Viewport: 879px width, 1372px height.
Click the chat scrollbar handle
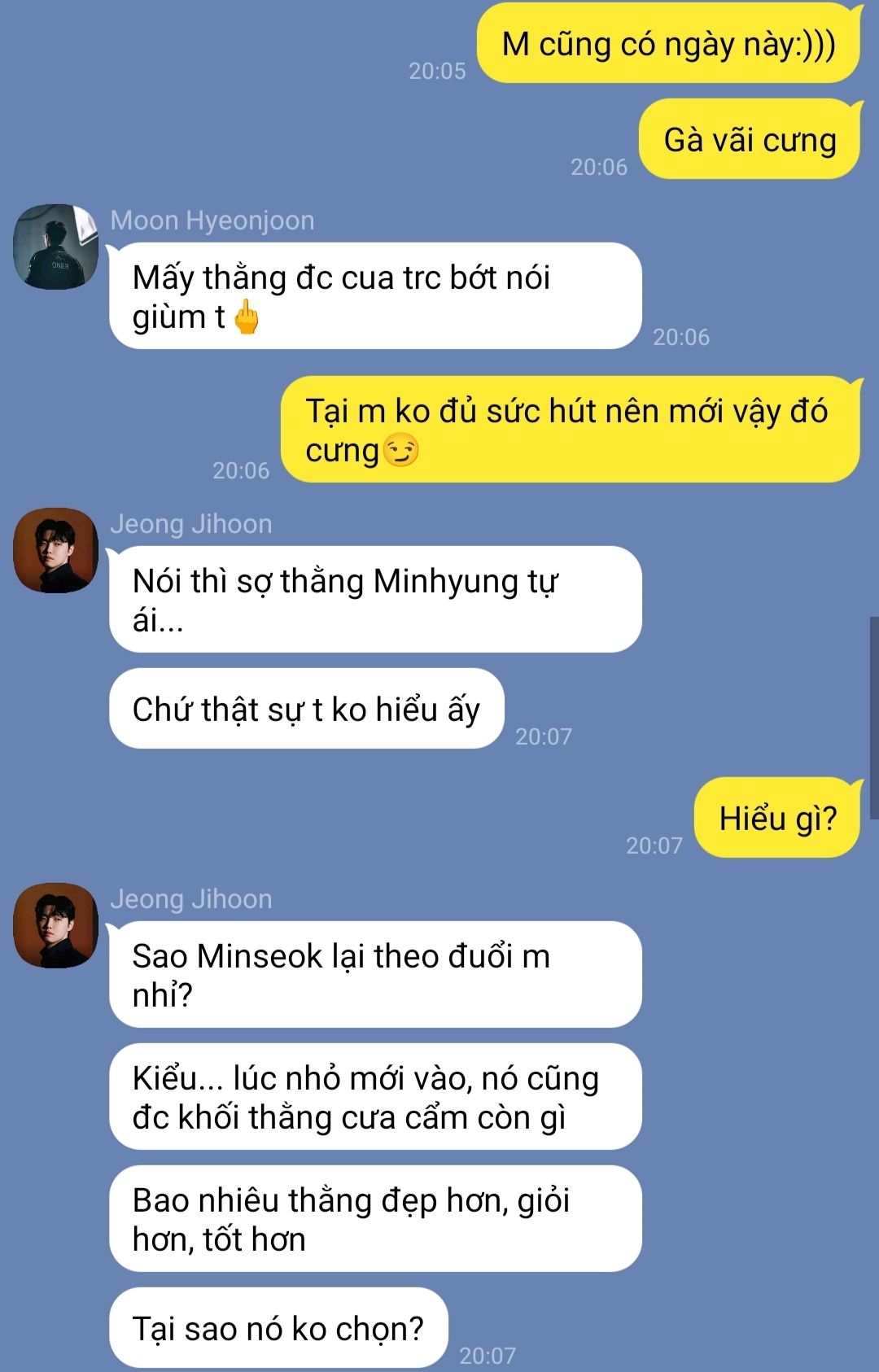tap(874, 718)
